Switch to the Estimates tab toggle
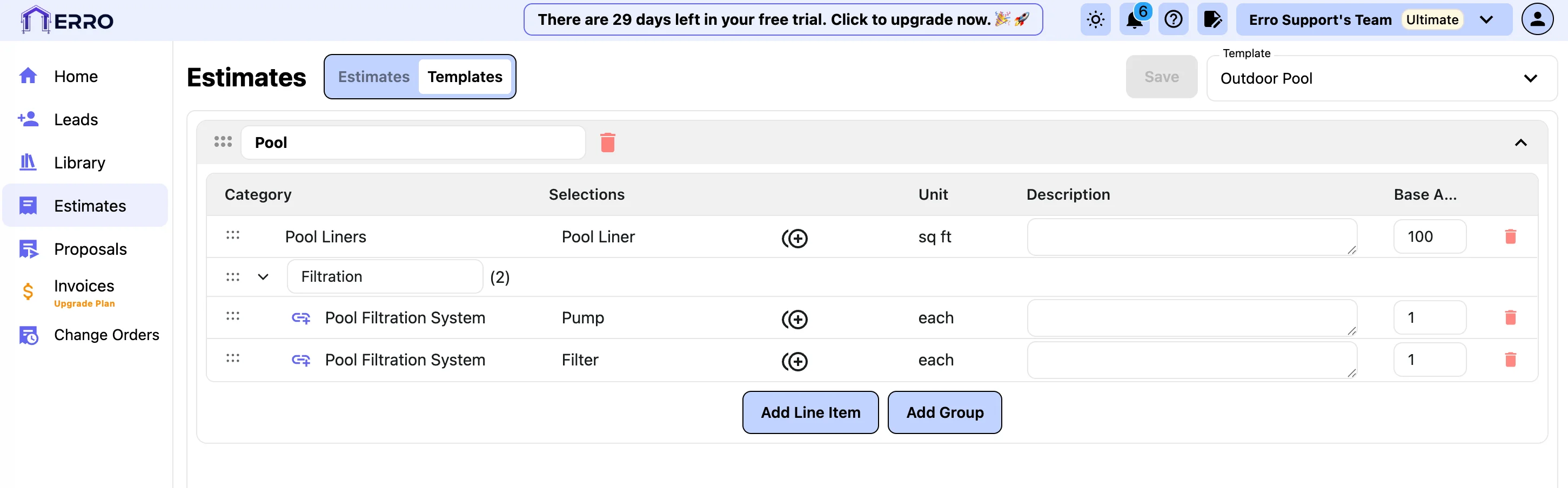Viewport: 1568px width, 488px height. point(374,77)
